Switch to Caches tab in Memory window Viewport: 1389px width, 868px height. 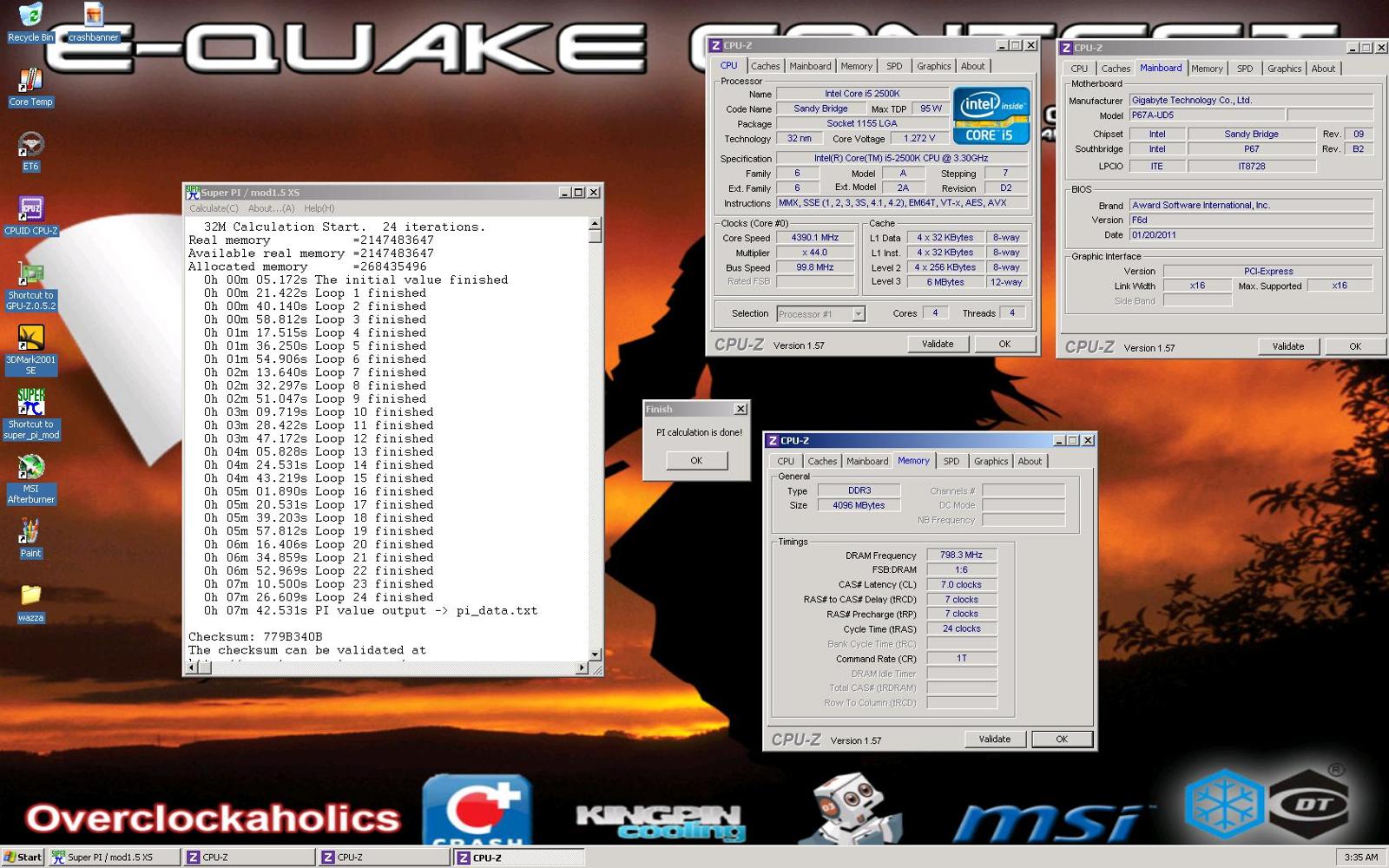click(822, 461)
